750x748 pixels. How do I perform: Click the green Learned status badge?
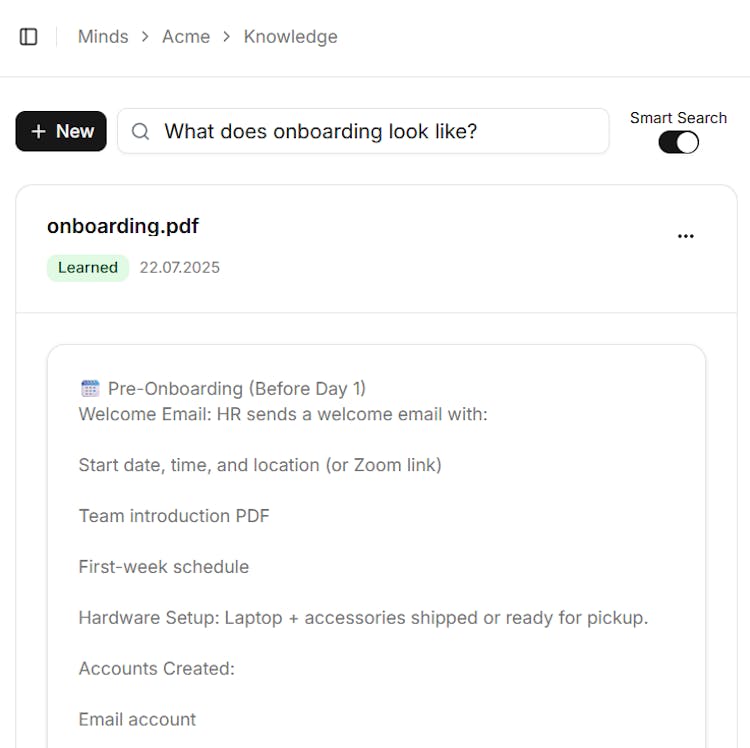[88, 267]
